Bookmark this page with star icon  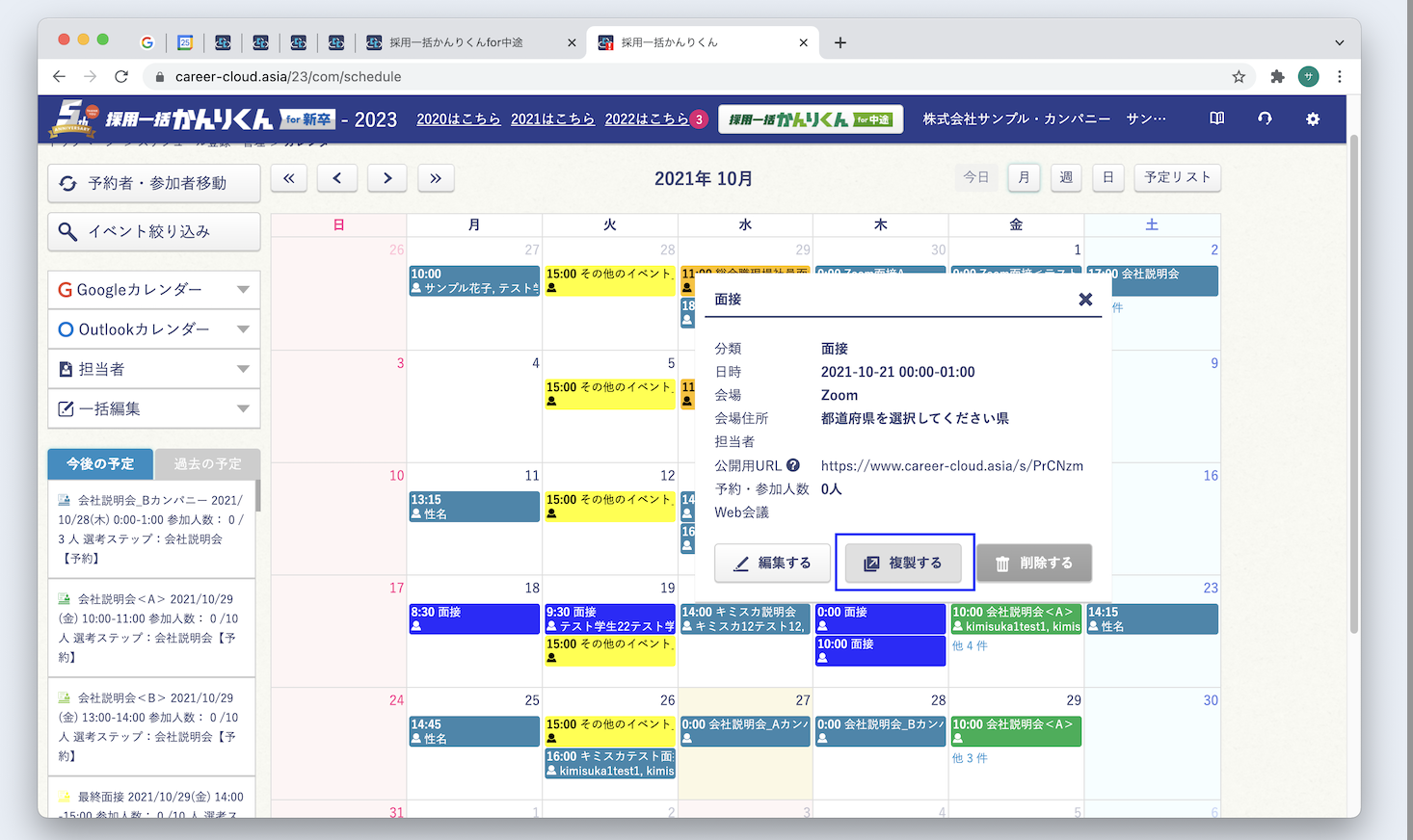1239,77
